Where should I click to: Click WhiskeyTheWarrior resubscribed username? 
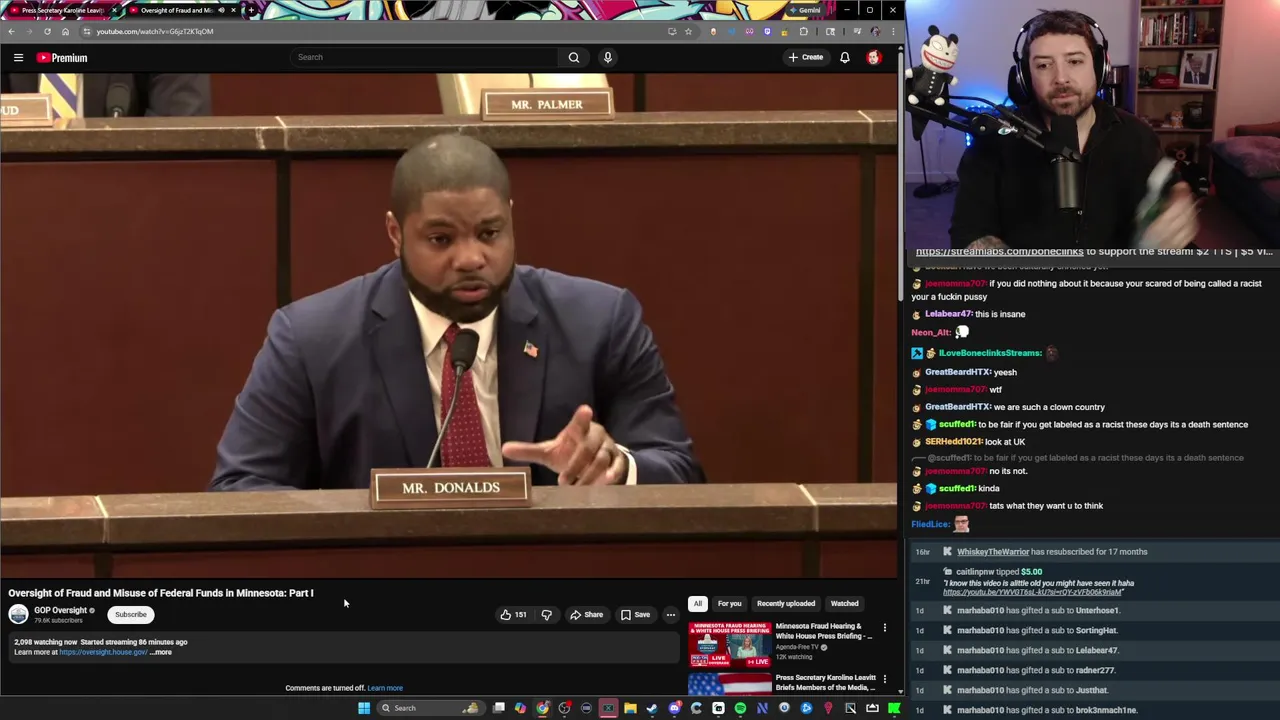[992, 552]
